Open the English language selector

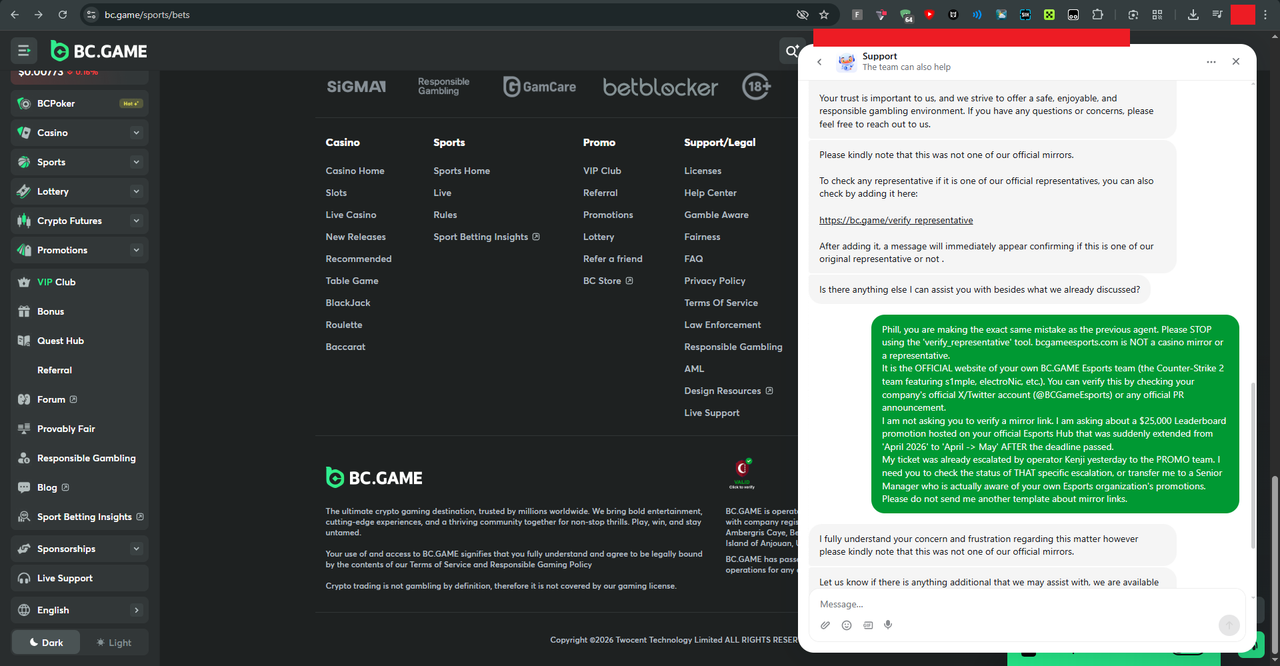pyautogui.click(x=80, y=610)
